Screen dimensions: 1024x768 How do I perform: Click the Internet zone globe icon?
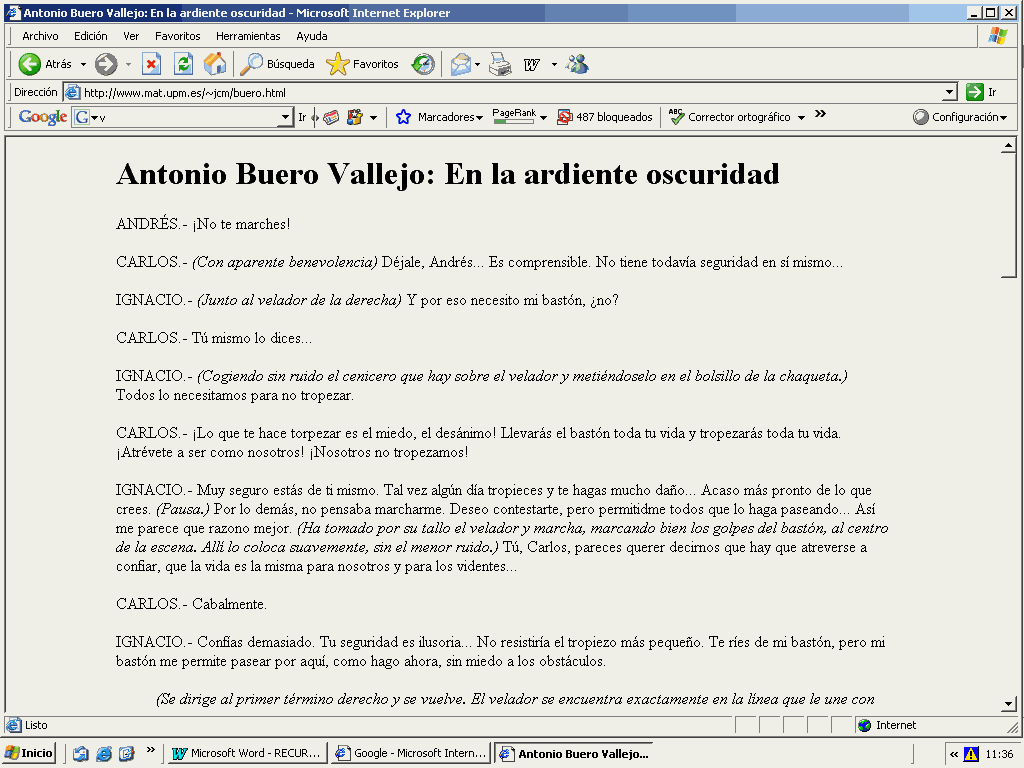(x=865, y=725)
